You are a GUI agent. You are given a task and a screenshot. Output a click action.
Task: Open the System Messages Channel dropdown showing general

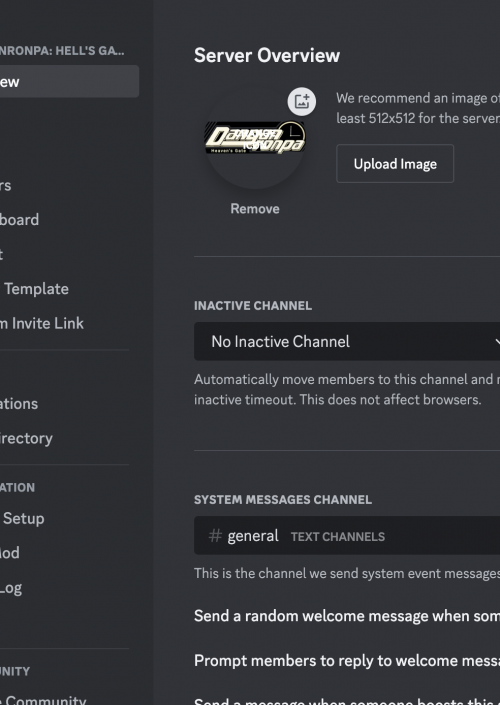pyautogui.click(x=347, y=535)
